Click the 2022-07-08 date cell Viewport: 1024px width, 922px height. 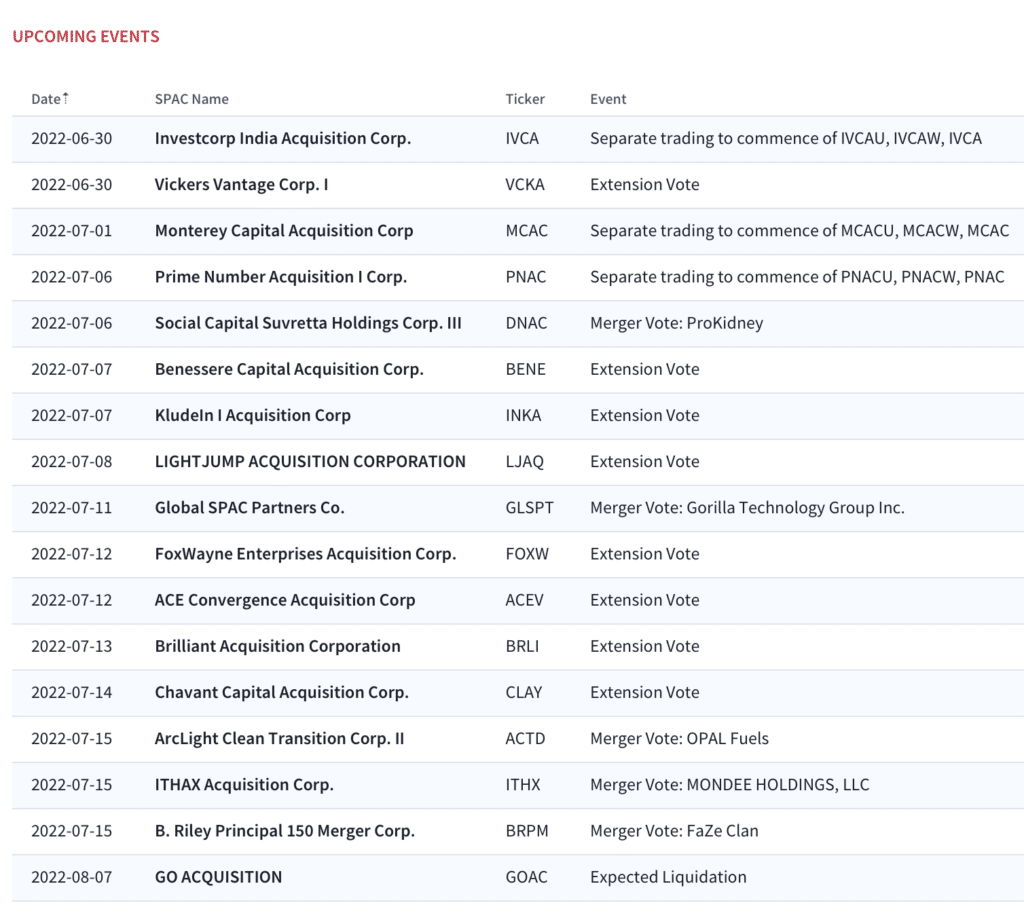click(72, 462)
